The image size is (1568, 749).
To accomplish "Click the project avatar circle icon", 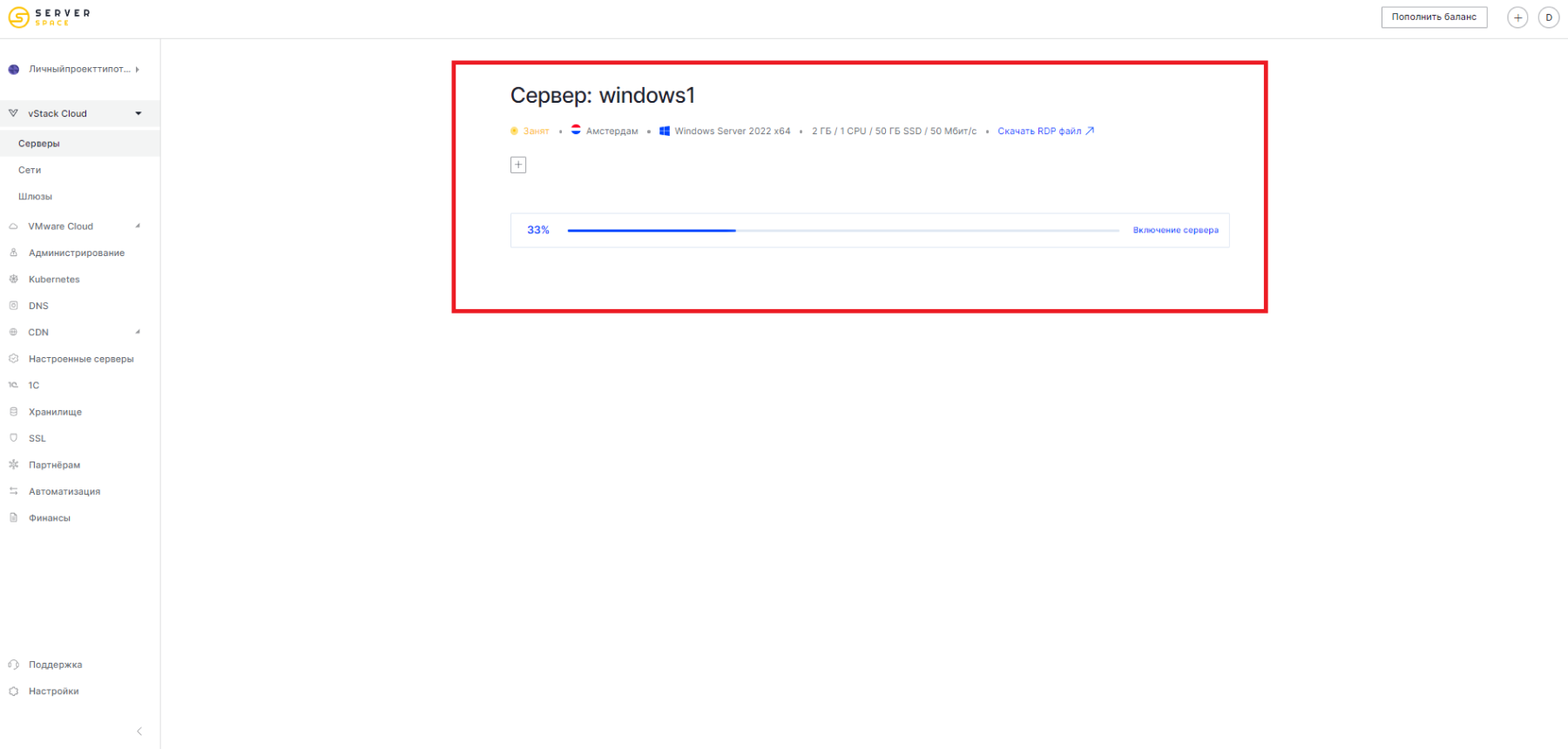I will 13,70.
